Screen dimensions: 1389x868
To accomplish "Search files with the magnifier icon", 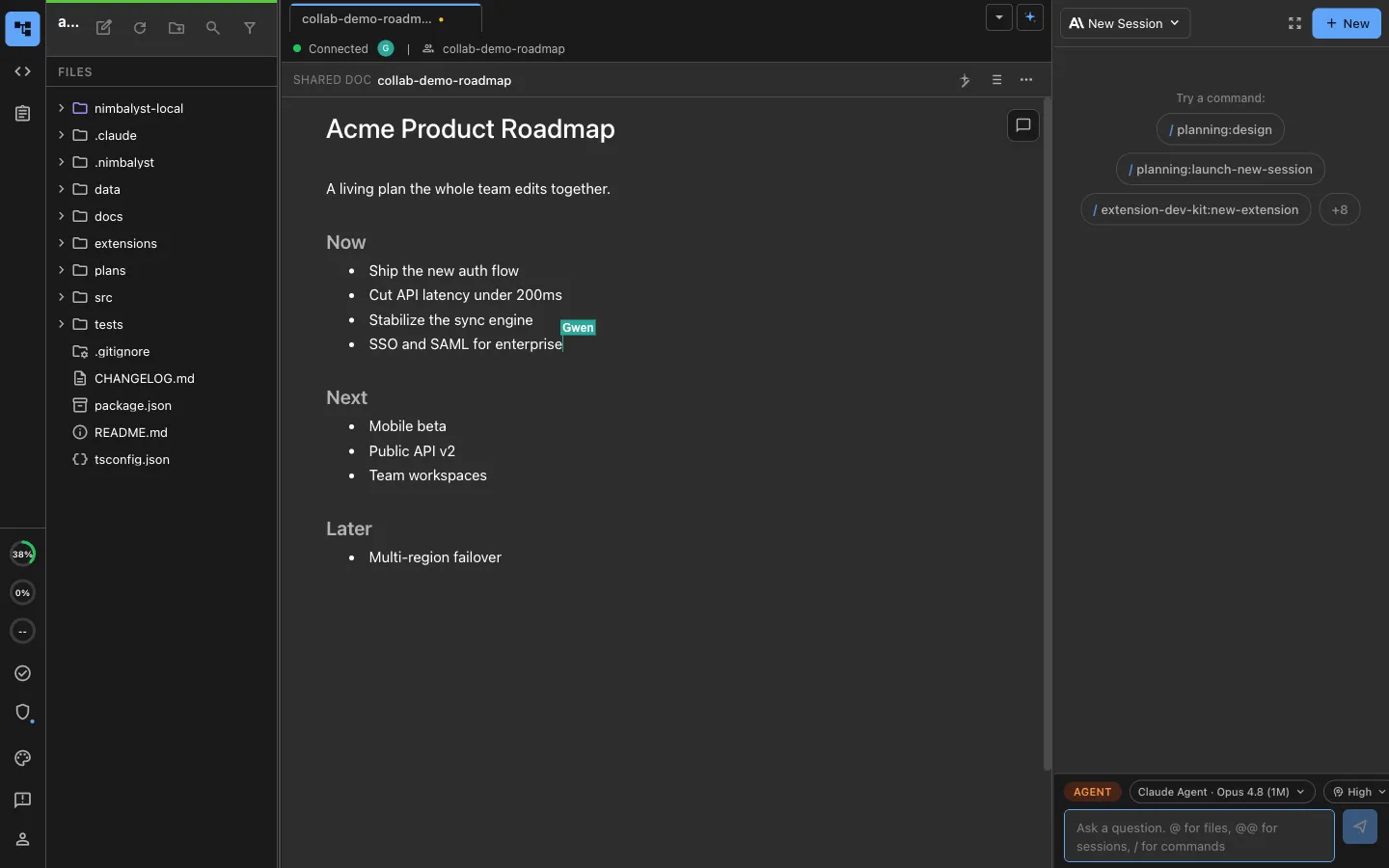I will 213,28.
